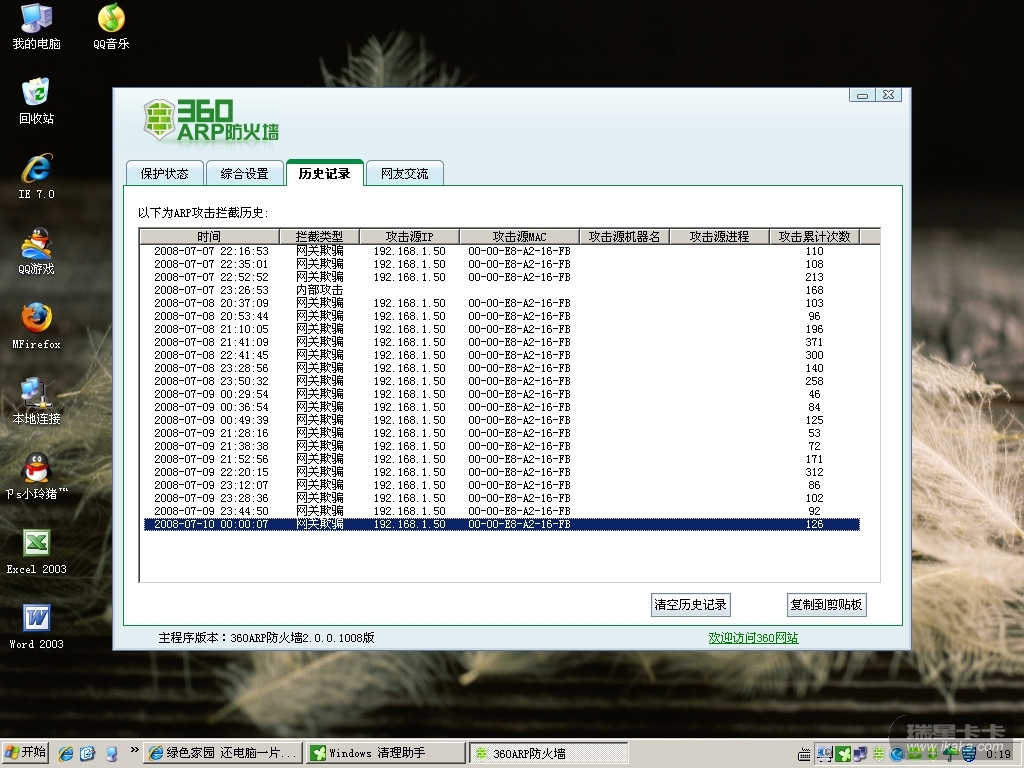
Task: Select row 2008-07-08 20:53:44
Action: pyautogui.click(x=502, y=316)
